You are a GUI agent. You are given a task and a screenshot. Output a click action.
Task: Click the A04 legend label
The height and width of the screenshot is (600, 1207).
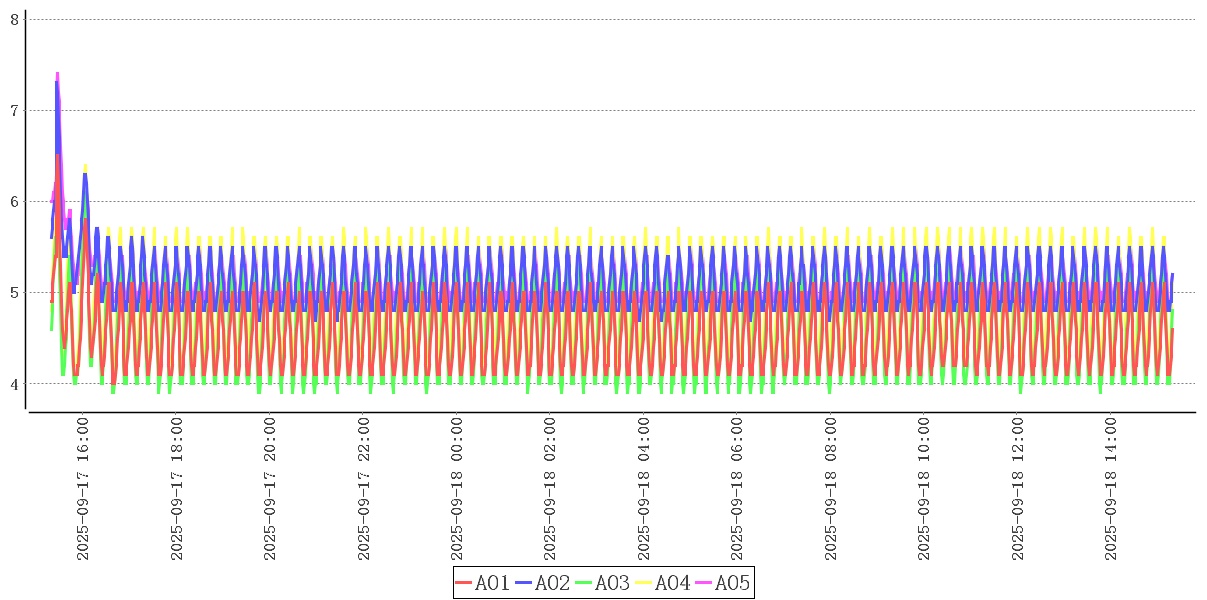673,583
